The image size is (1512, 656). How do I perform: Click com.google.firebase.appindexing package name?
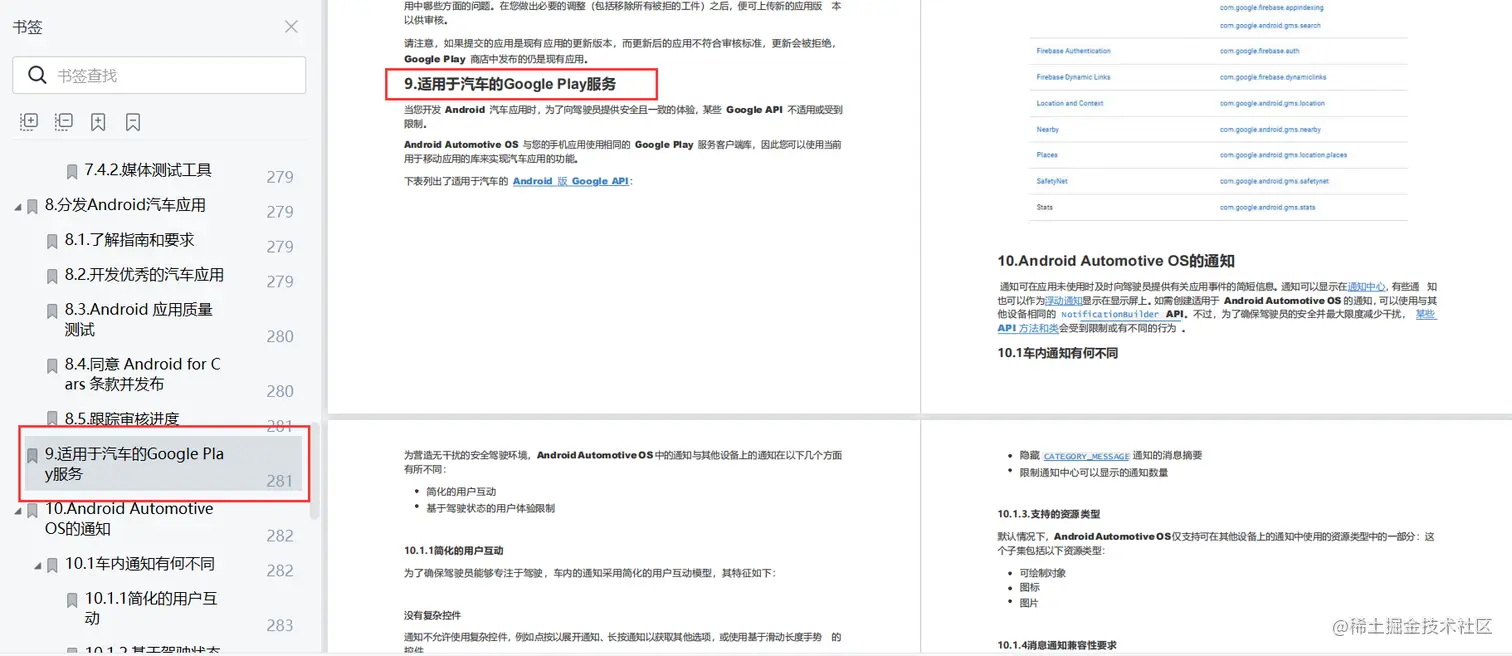pos(1271,7)
